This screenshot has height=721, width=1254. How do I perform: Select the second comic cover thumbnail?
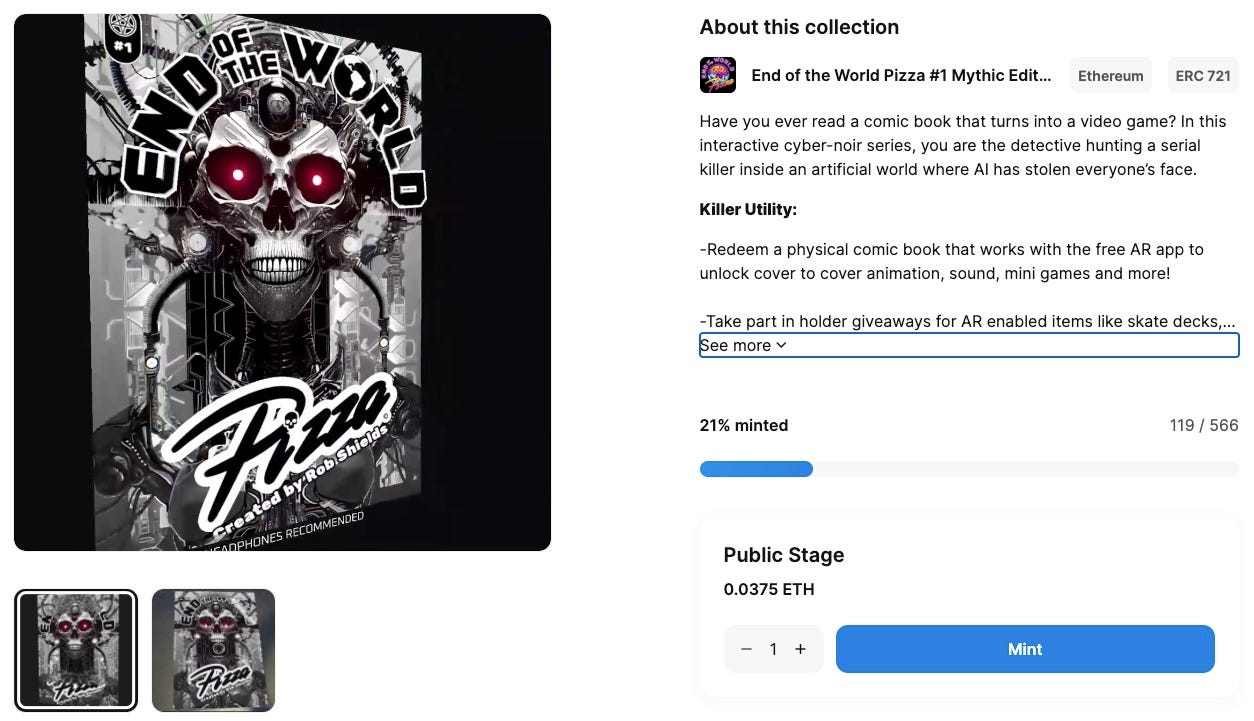click(213, 650)
